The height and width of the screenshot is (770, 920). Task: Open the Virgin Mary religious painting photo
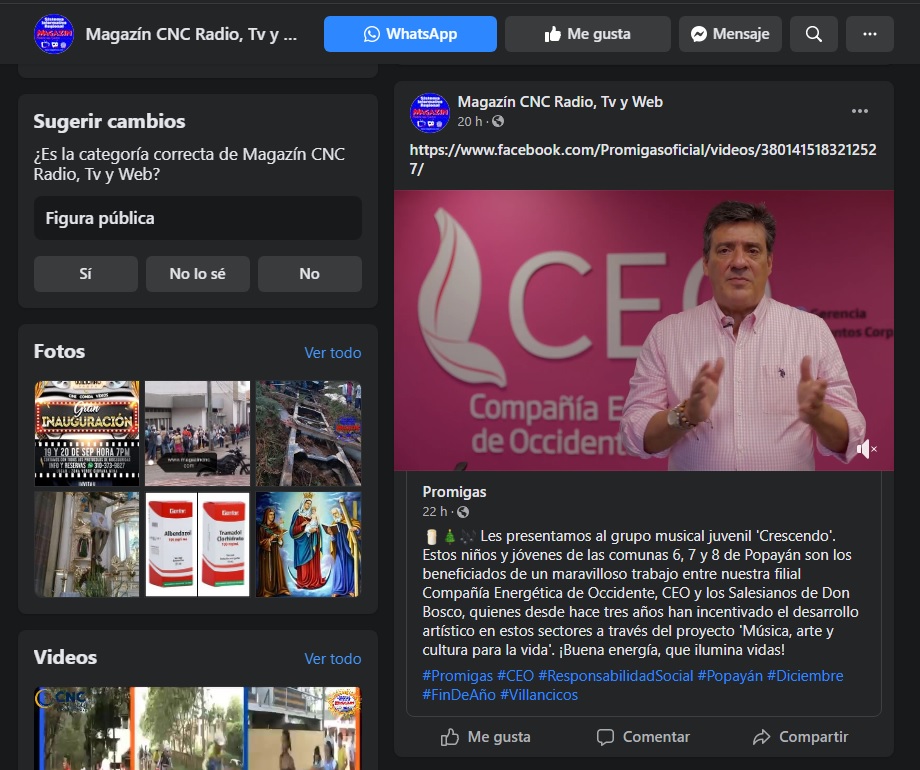coord(309,545)
